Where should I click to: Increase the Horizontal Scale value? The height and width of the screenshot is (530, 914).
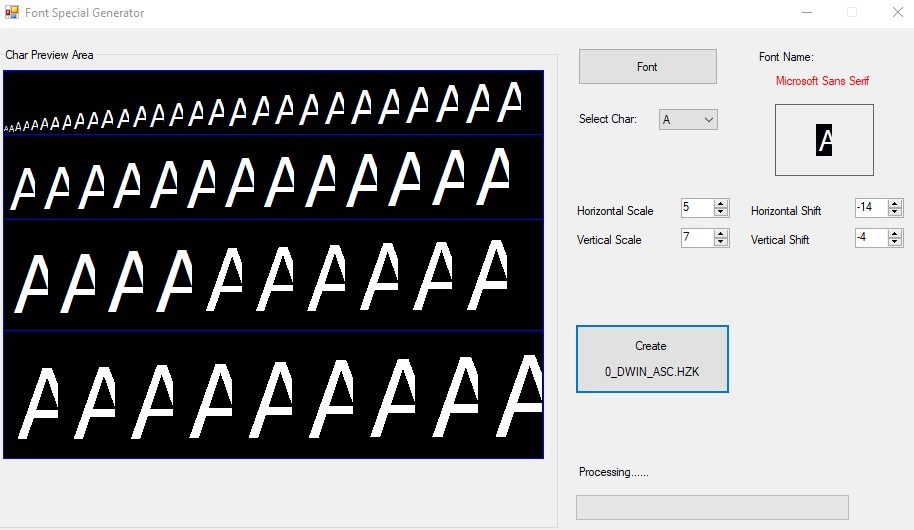(x=721, y=204)
